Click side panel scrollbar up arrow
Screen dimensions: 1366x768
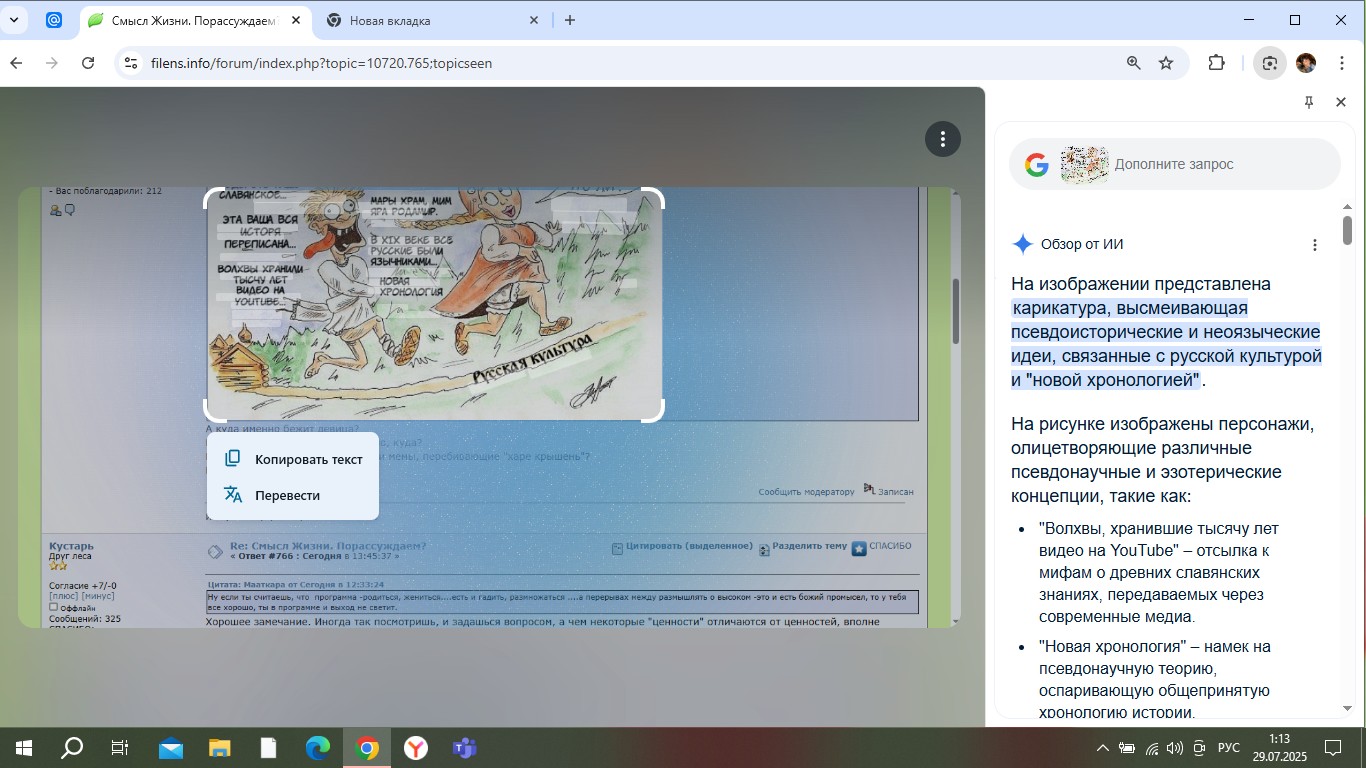pos(1347,207)
